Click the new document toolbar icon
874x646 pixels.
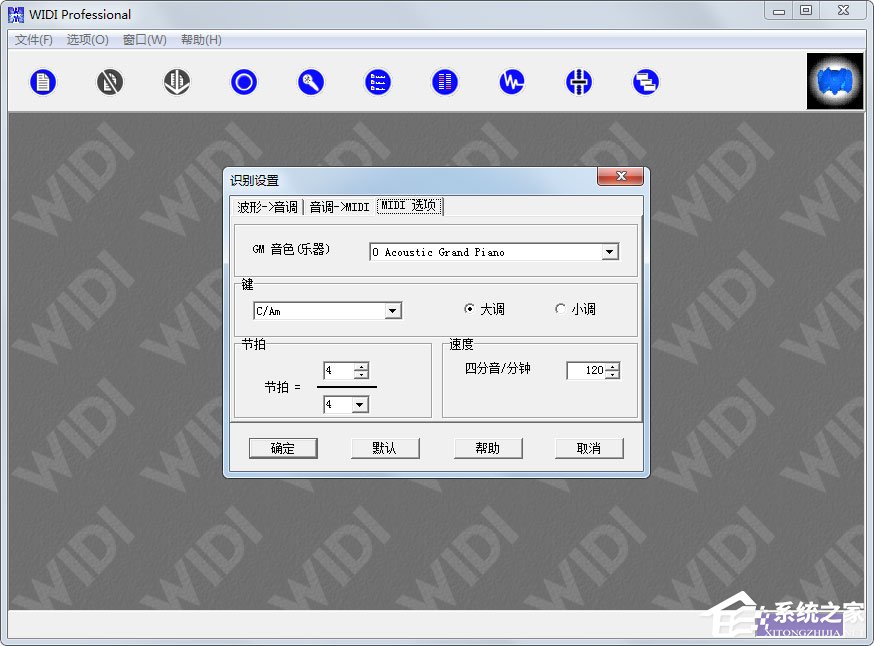(x=43, y=82)
